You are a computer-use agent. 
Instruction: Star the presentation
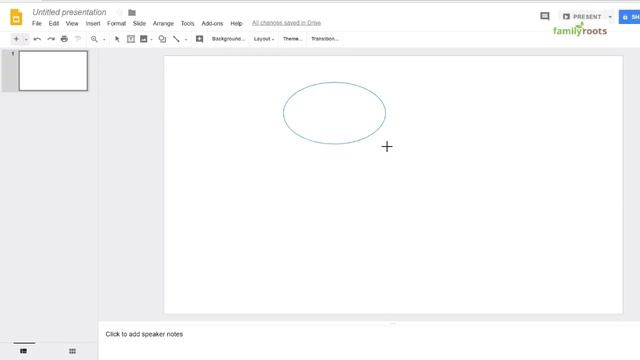tap(119, 13)
